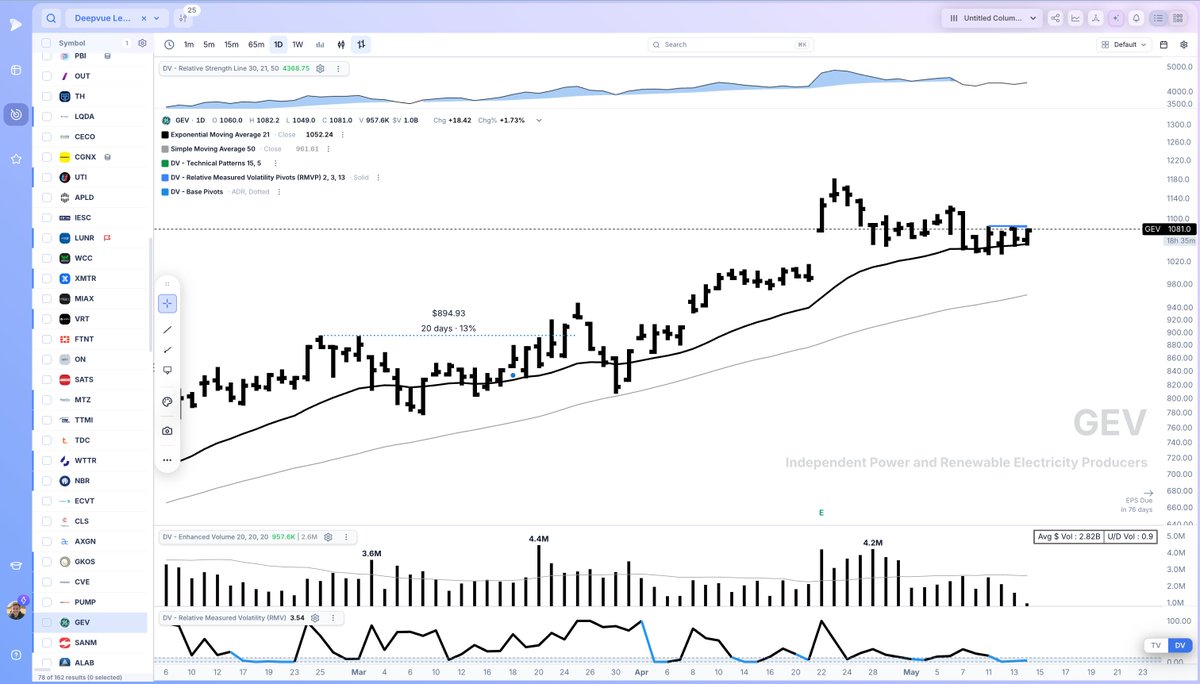Image resolution: width=1200 pixels, height=684 pixels.
Task: Open the help question mark icon
Action: [x=16, y=653]
